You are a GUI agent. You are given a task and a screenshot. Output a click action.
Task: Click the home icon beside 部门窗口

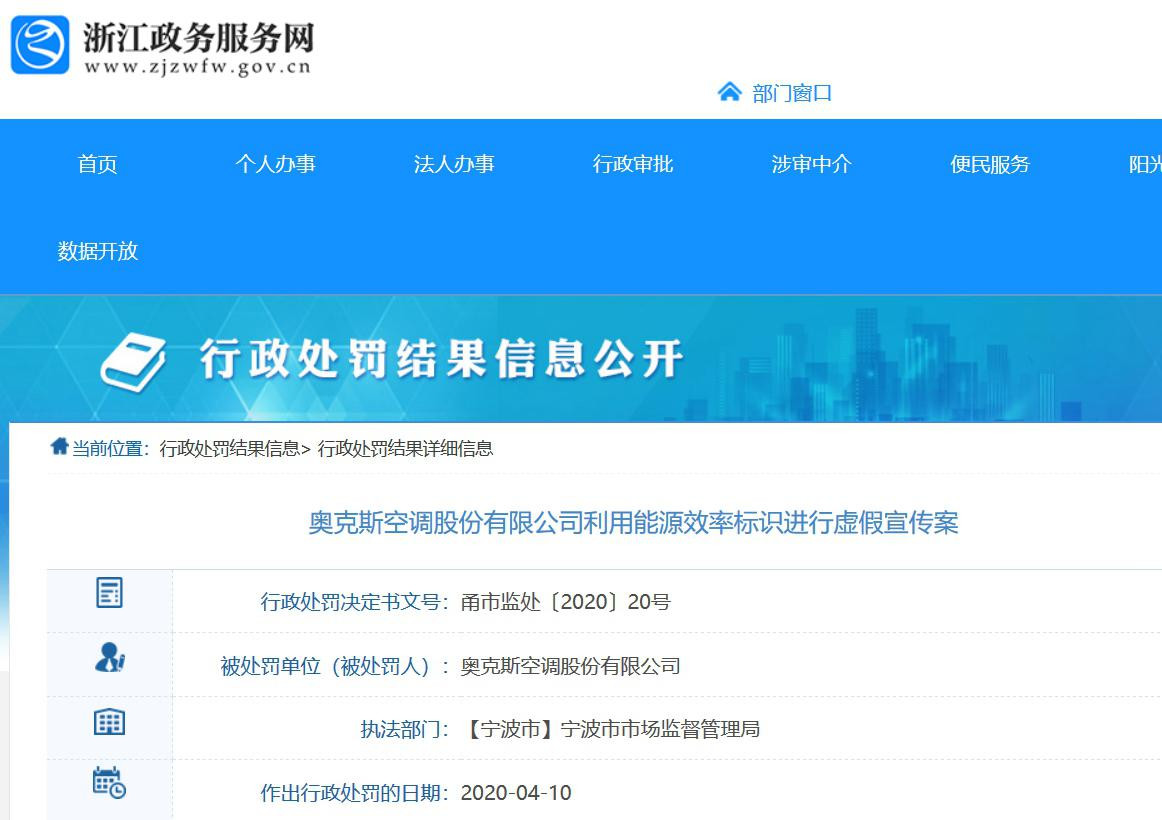[729, 92]
